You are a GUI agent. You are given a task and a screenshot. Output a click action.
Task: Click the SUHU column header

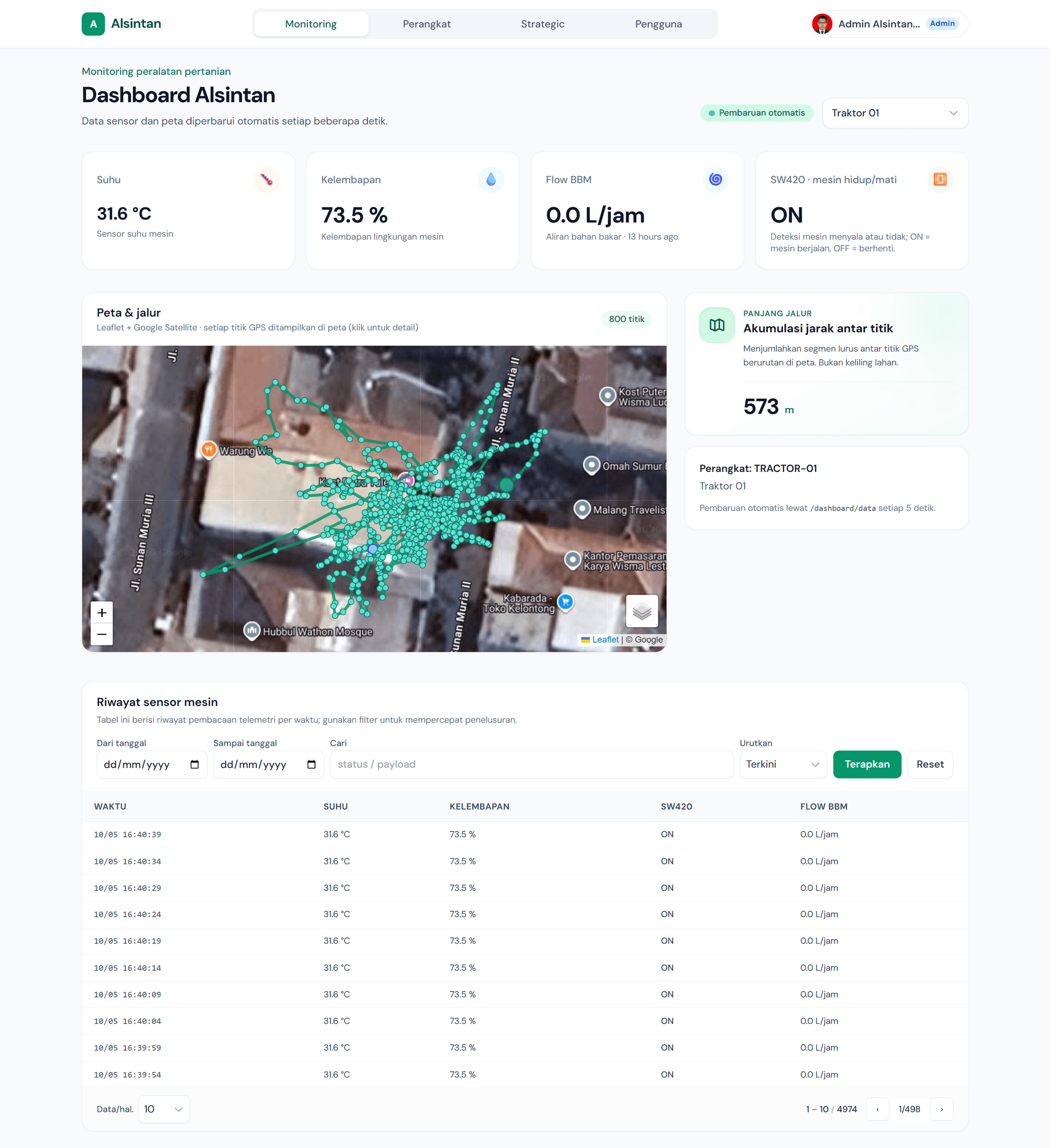(335, 807)
